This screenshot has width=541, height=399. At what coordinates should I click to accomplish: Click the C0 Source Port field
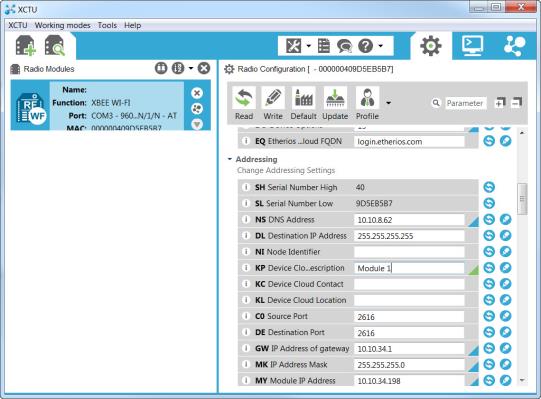409,317
